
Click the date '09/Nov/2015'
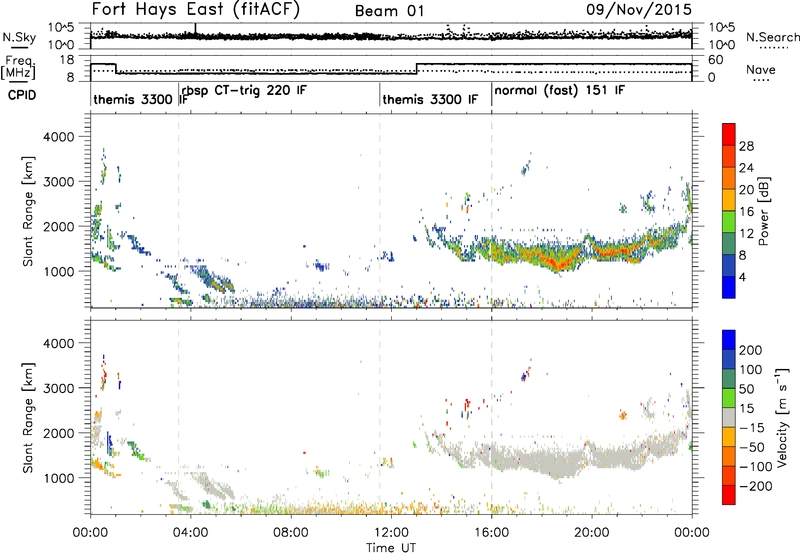tap(639, 10)
